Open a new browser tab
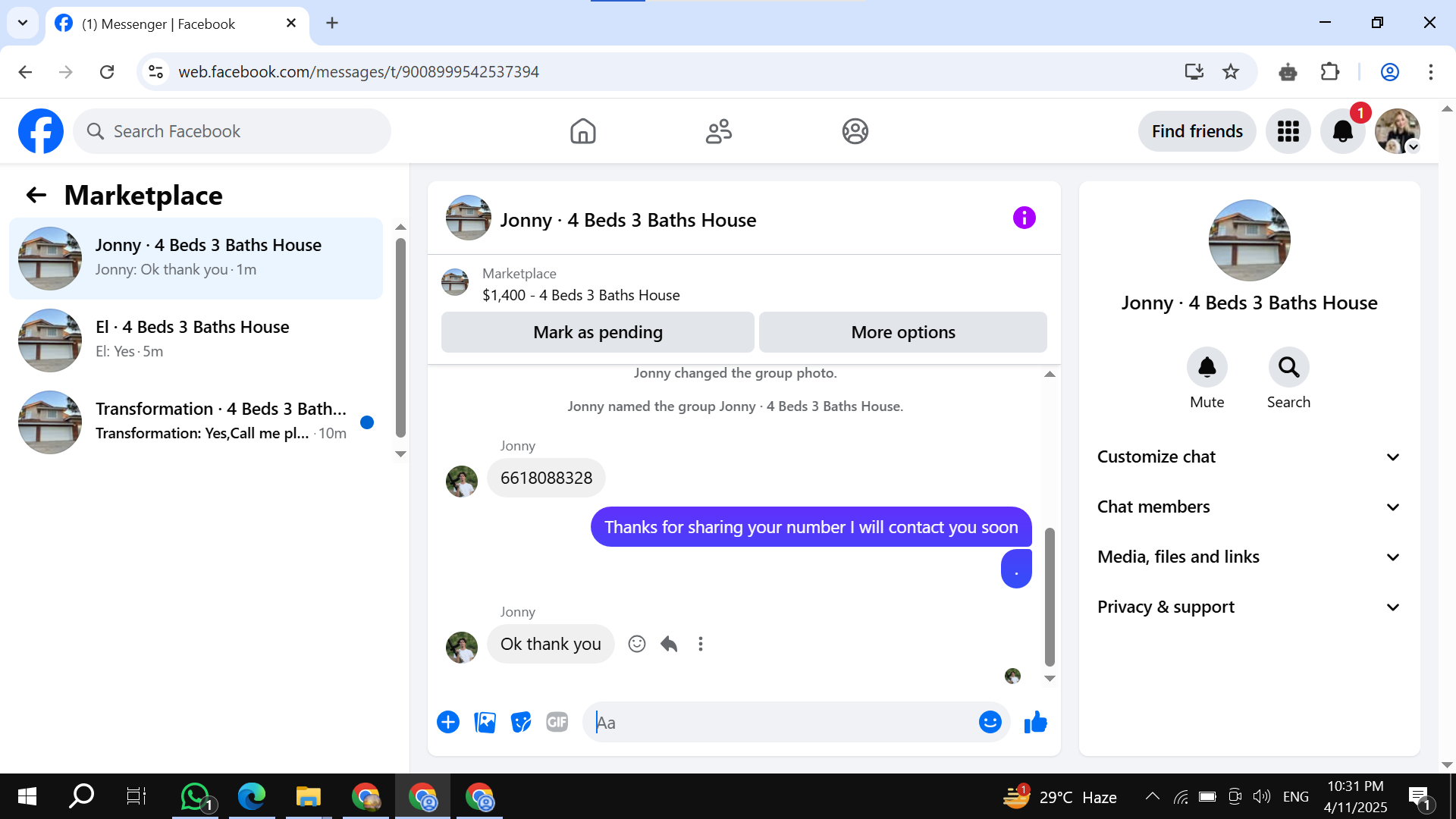1456x819 pixels. pyautogui.click(x=332, y=23)
